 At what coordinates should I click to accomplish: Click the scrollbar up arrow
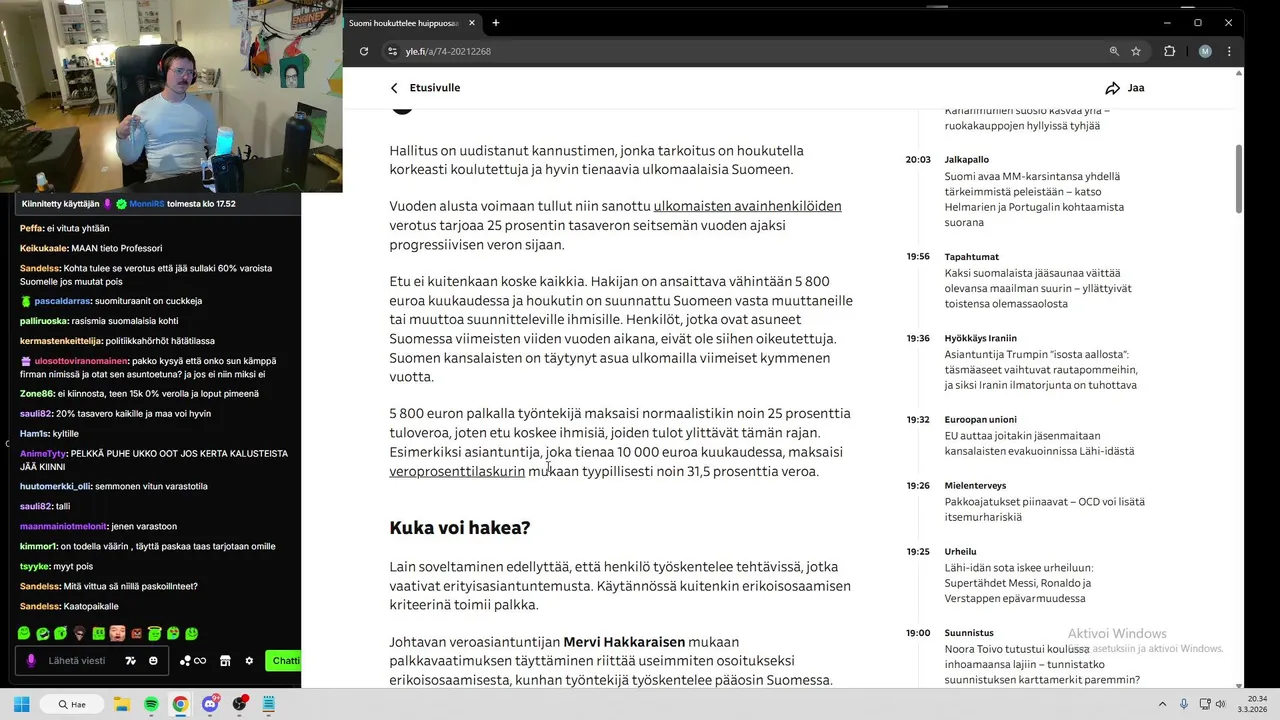click(1239, 74)
